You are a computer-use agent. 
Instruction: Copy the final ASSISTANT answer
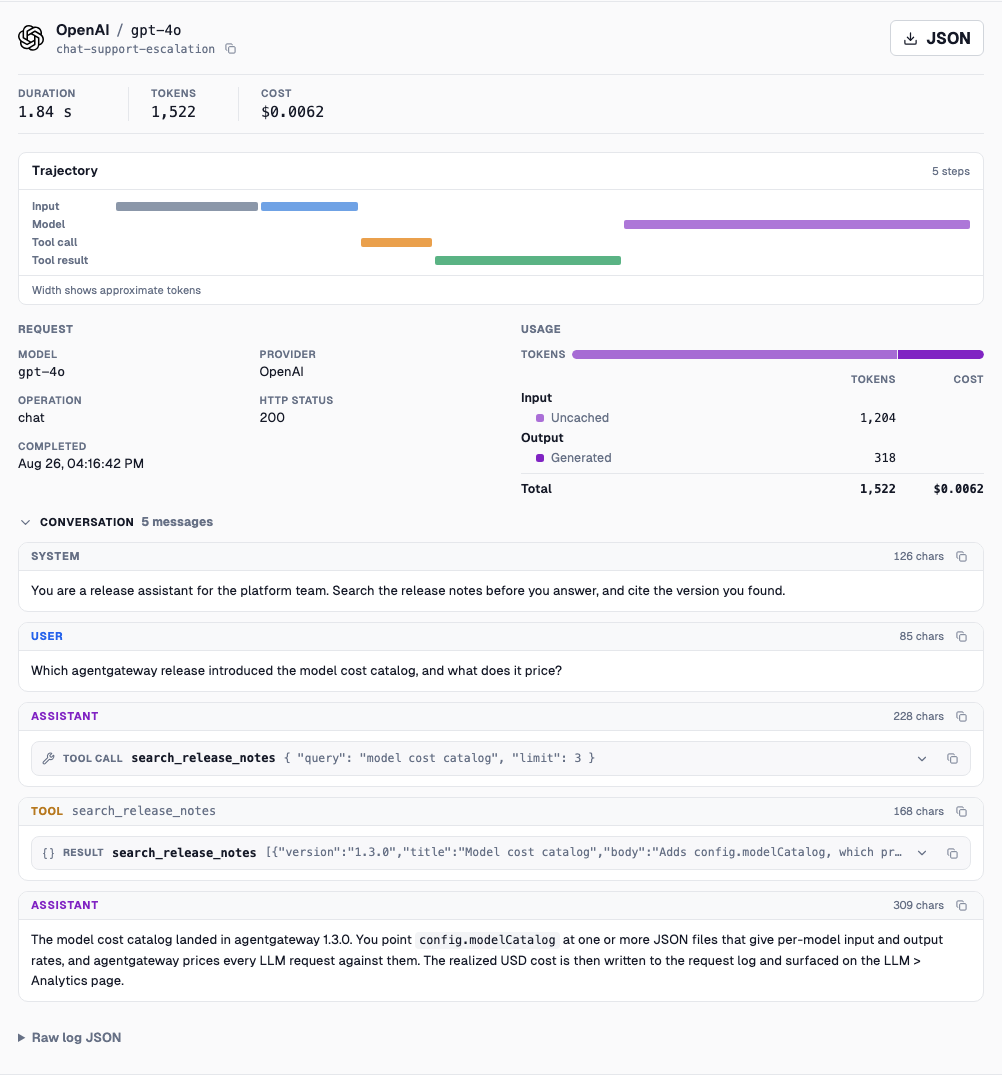coord(962,906)
